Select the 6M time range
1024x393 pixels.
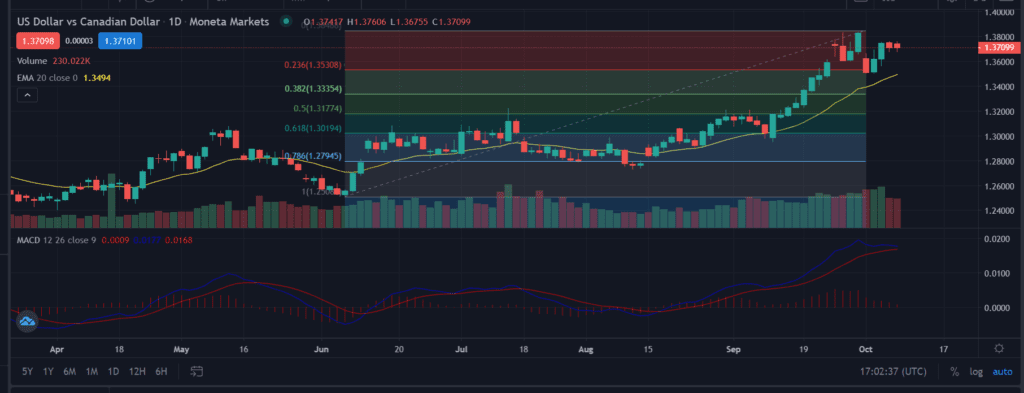click(x=70, y=371)
